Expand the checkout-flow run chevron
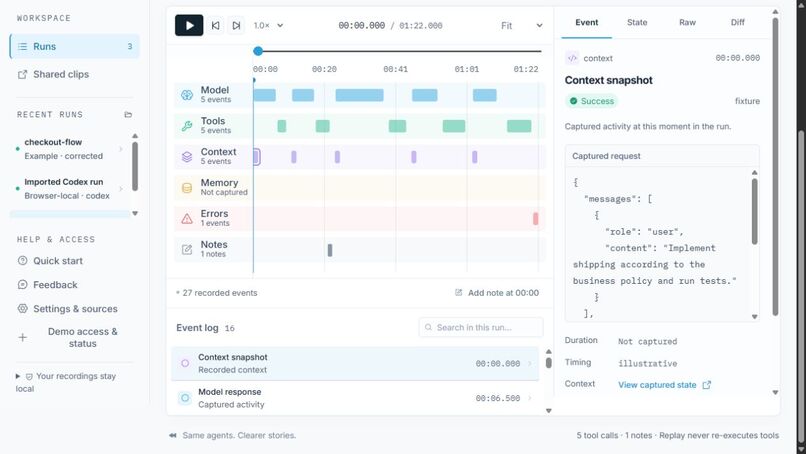The image size is (806, 454). pos(121,149)
